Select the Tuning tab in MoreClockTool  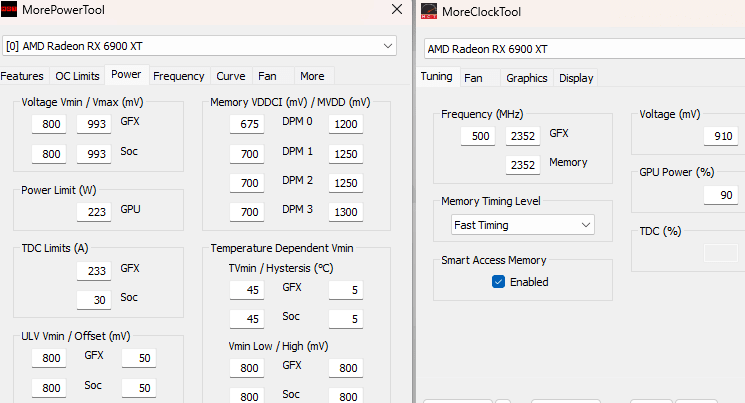(x=436, y=77)
